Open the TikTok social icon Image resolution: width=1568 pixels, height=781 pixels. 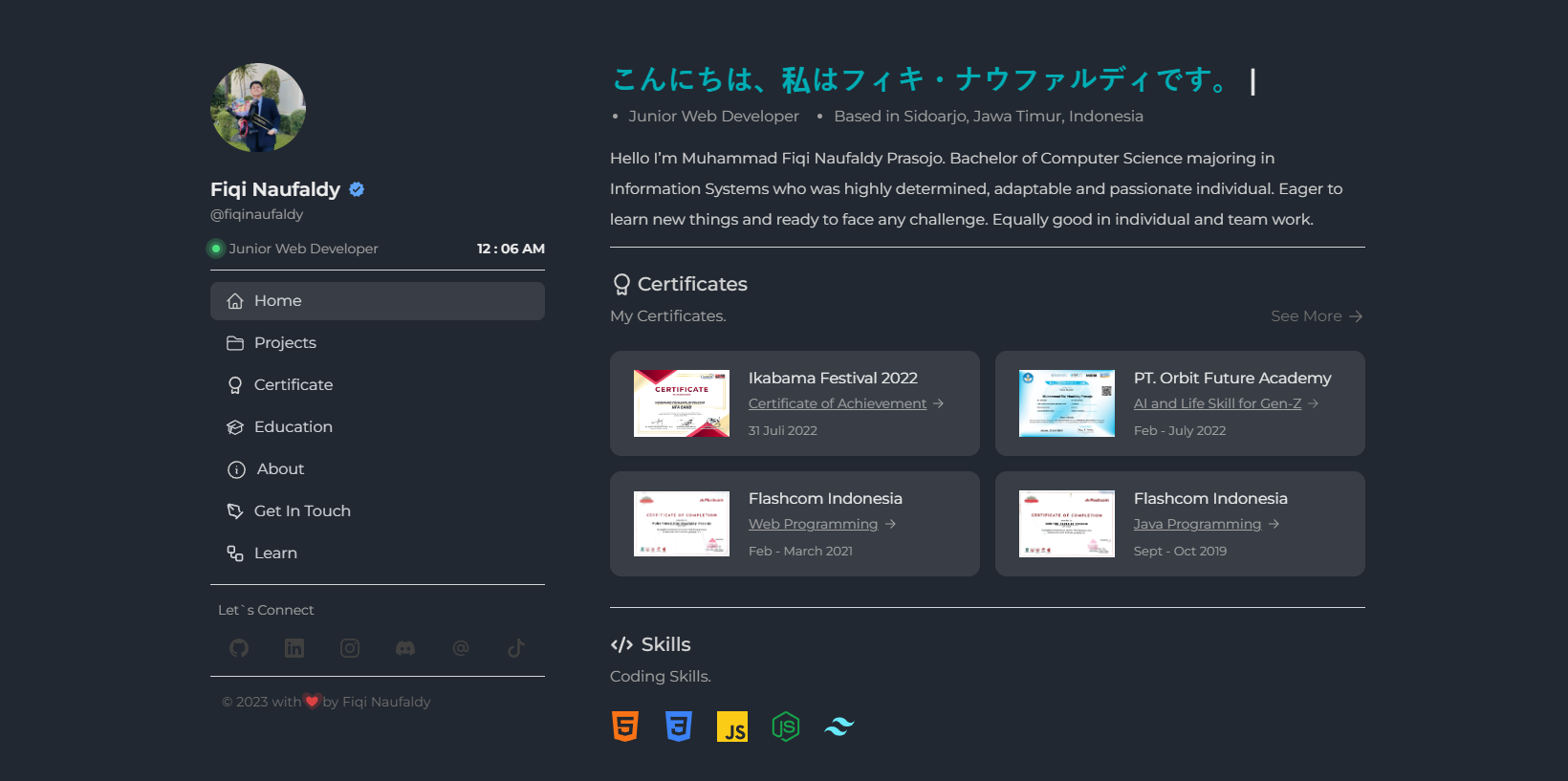click(516, 648)
